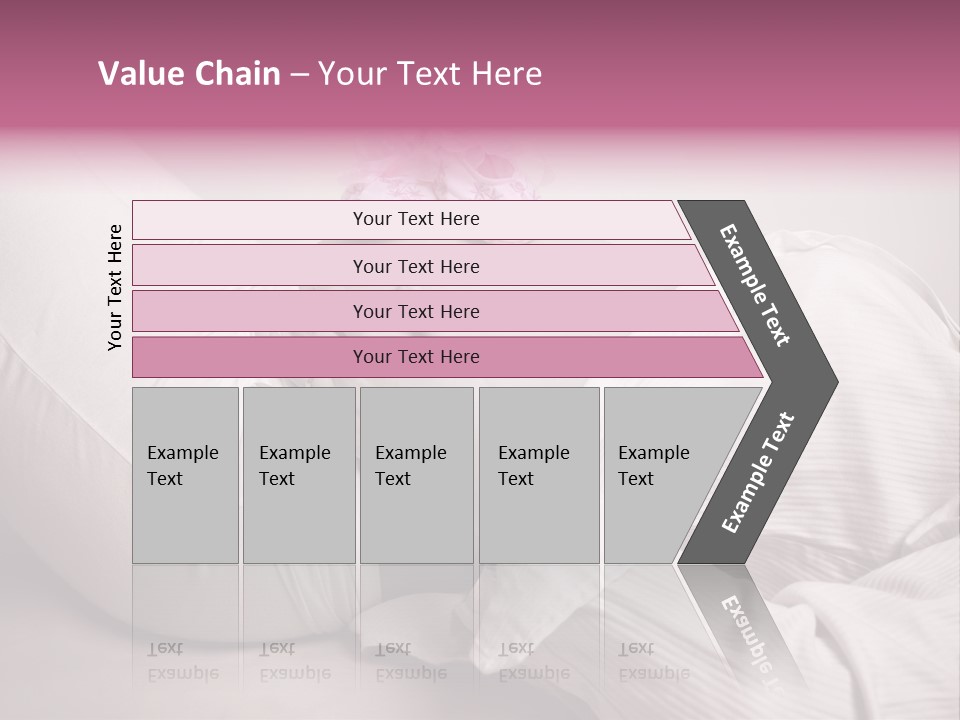Click the reflected text under the fifth gray box

(x=654, y=662)
